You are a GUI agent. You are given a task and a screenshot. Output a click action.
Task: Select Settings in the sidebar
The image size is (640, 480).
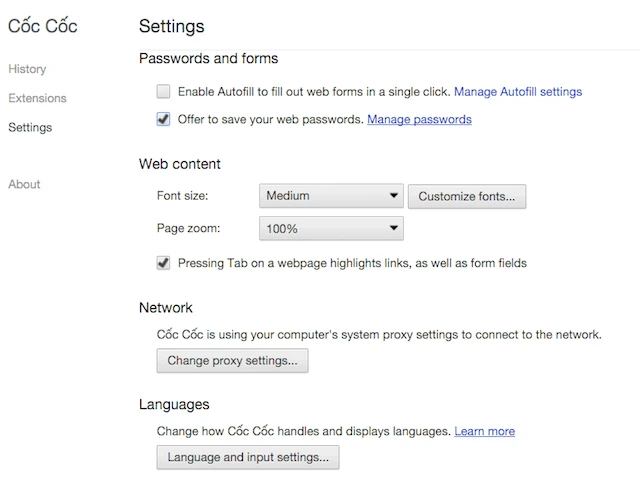click(30, 127)
